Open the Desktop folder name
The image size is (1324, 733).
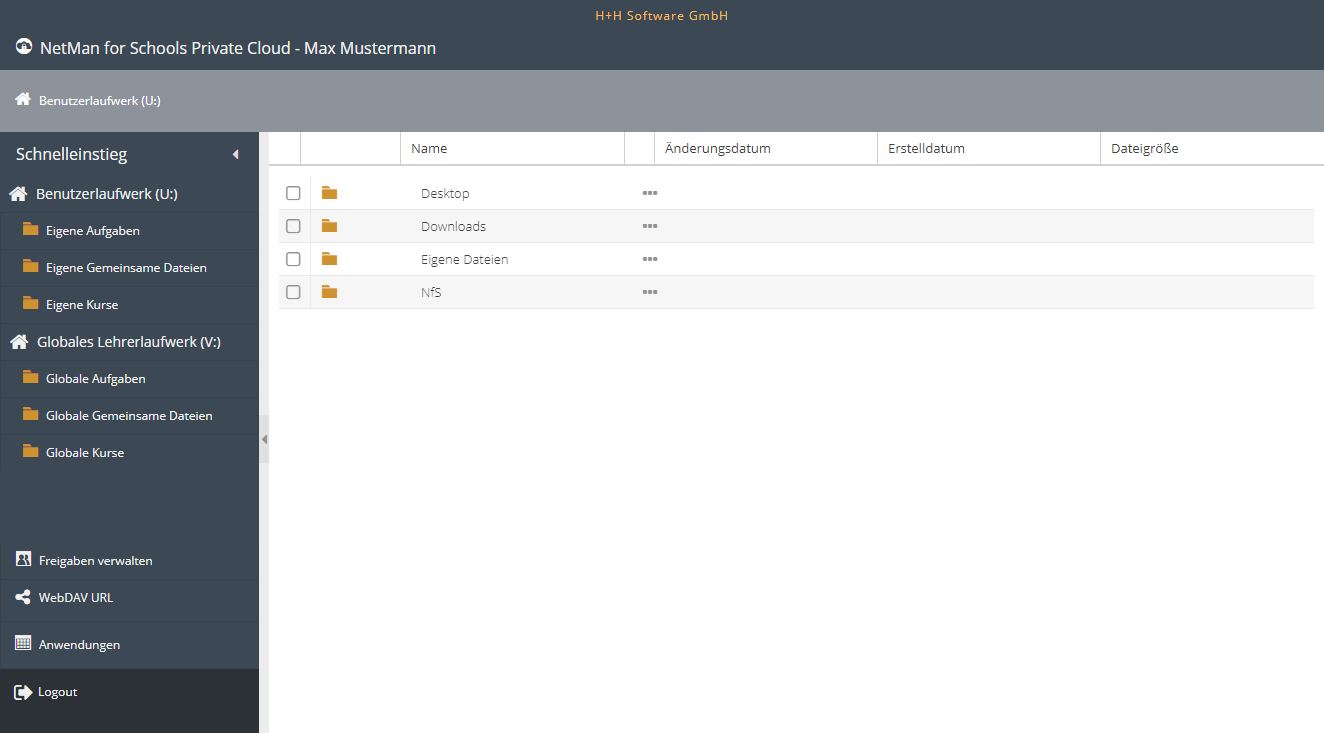click(445, 194)
